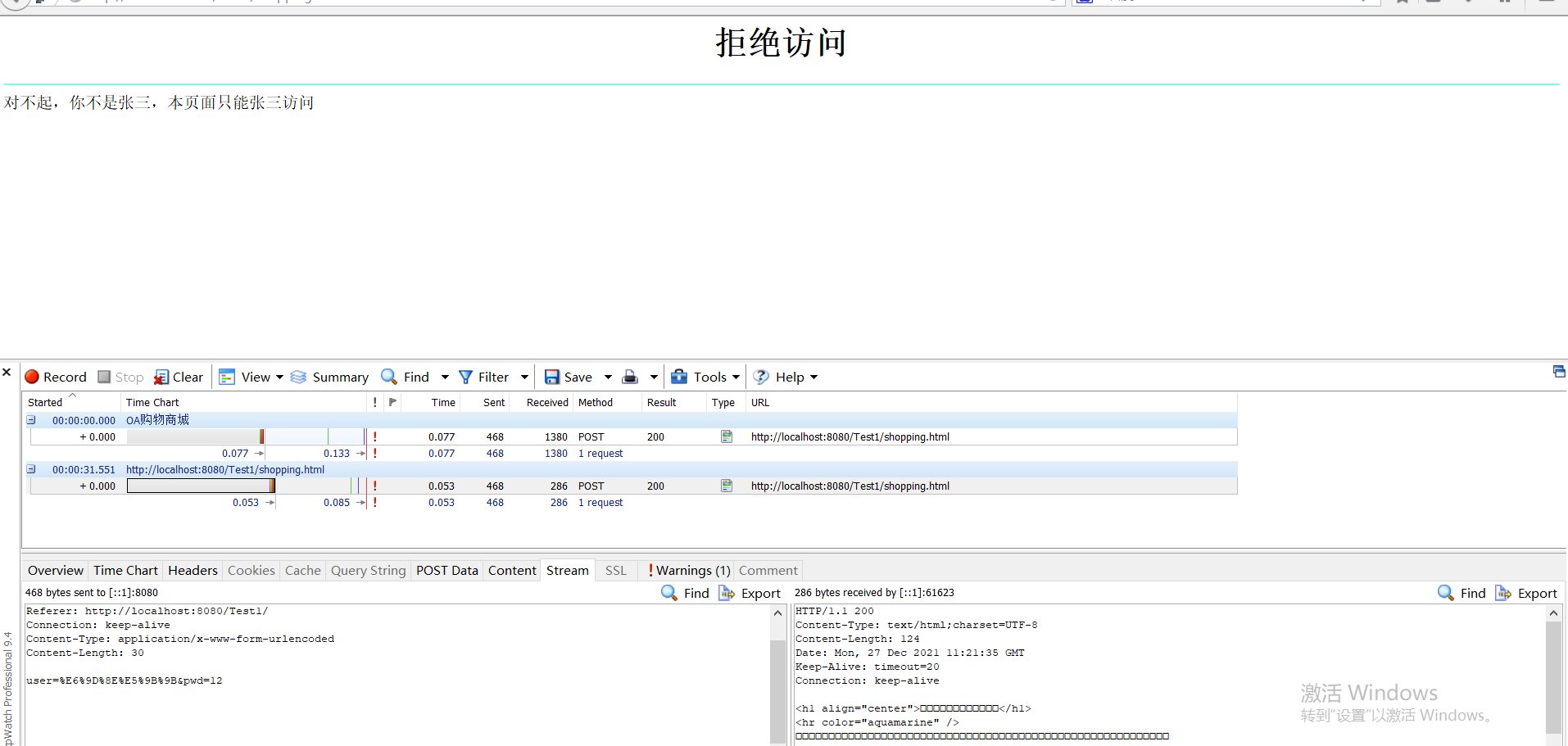The width and height of the screenshot is (1568, 746).
Task: Click Export in the sent stream pane
Action: point(750,593)
